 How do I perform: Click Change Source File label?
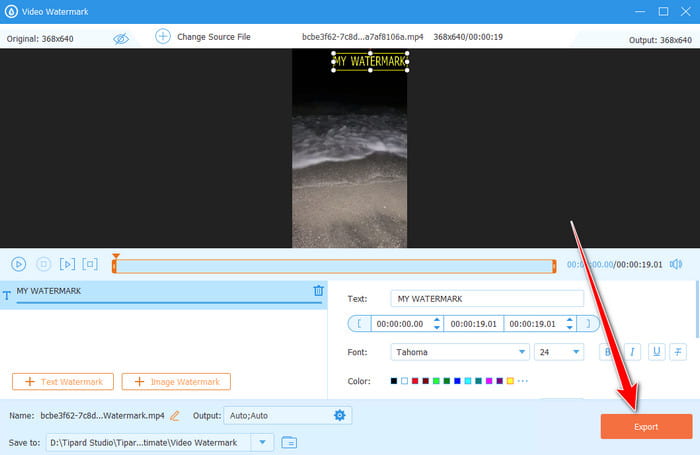(x=213, y=37)
